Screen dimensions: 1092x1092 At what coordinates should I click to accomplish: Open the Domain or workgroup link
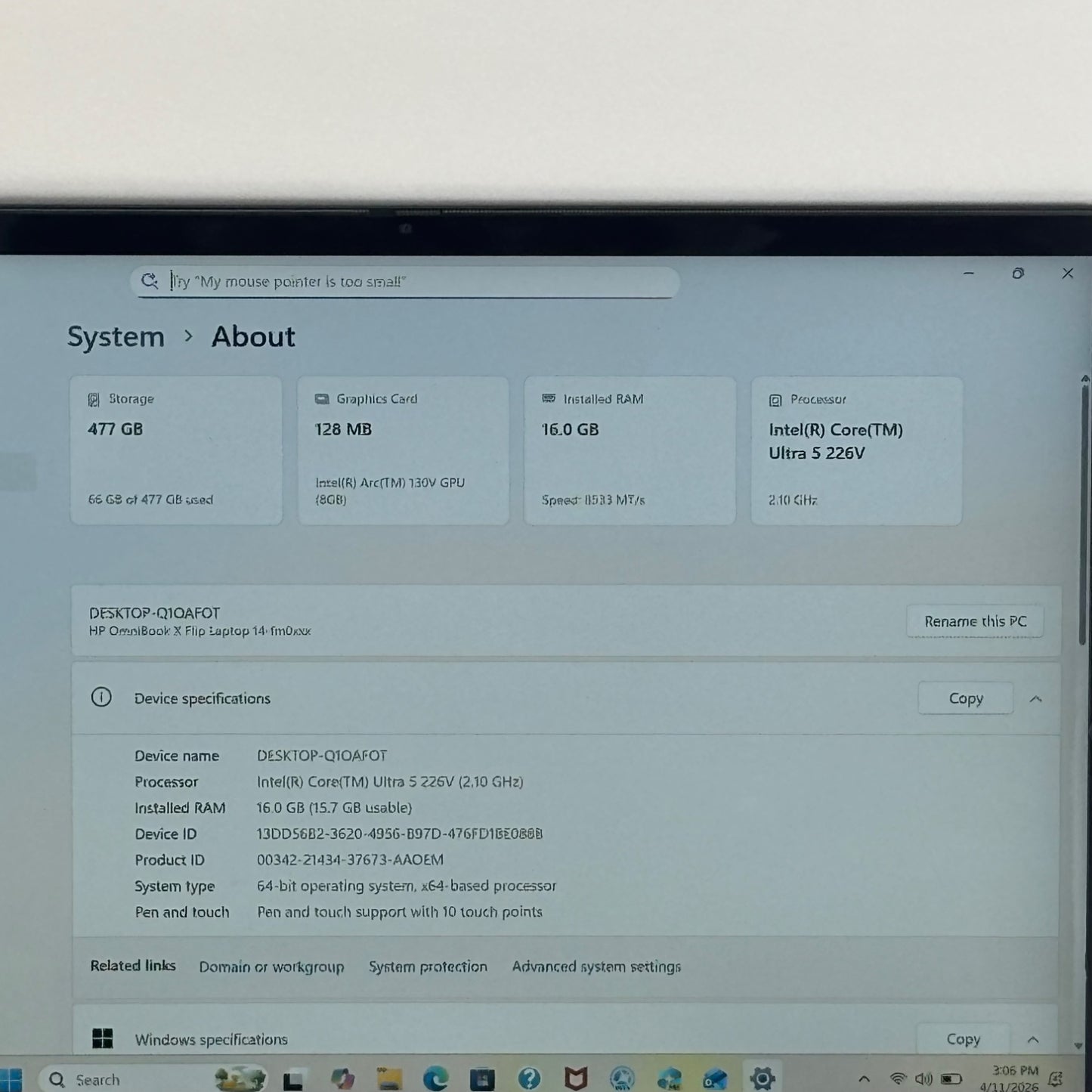[x=271, y=967]
